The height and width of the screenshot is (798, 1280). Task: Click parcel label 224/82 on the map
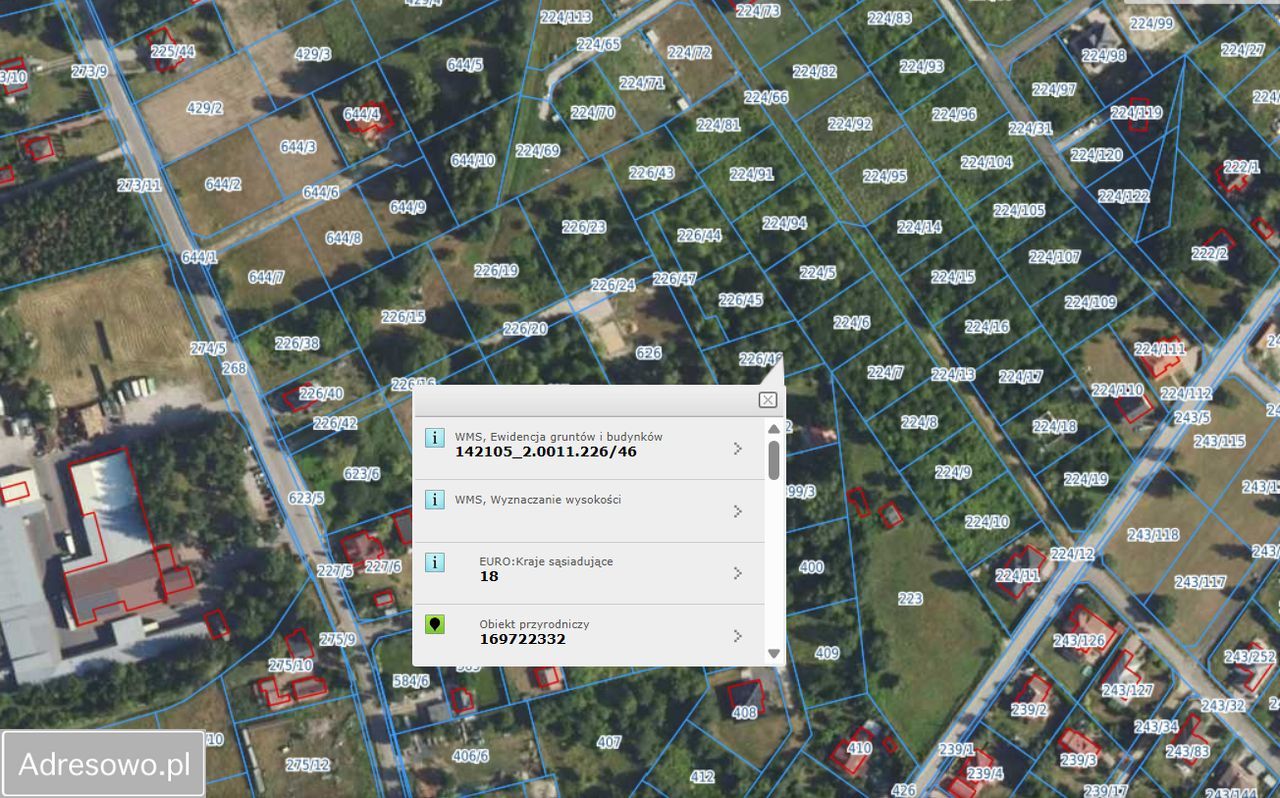815,71
